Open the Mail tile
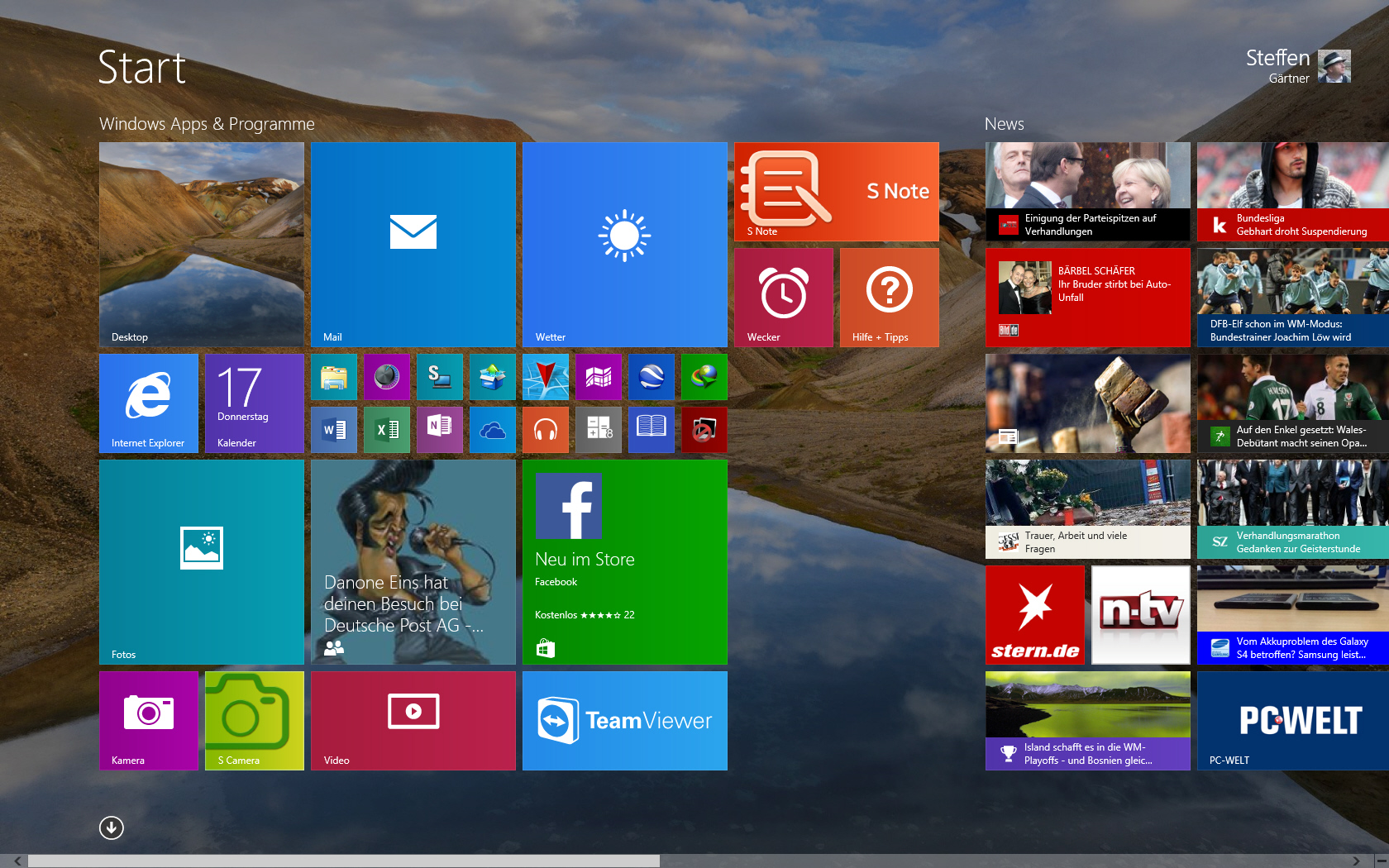This screenshot has height=868, width=1389. click(413, 245)
